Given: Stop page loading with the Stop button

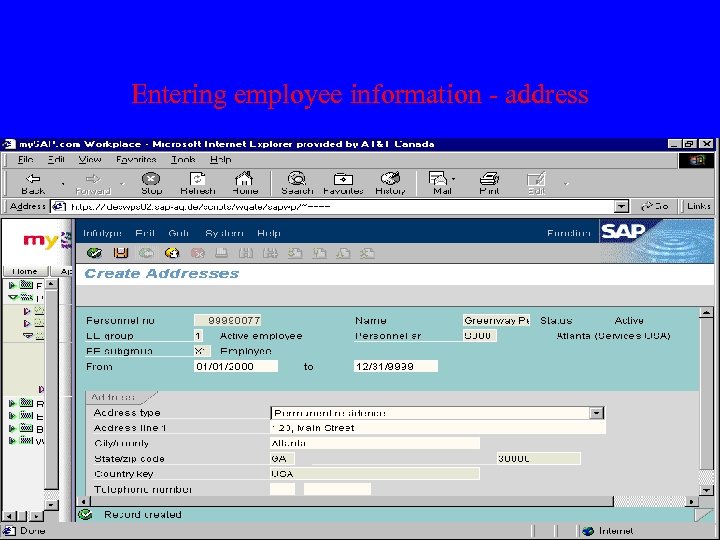Looking at the screenshot, I should [151, 184].
